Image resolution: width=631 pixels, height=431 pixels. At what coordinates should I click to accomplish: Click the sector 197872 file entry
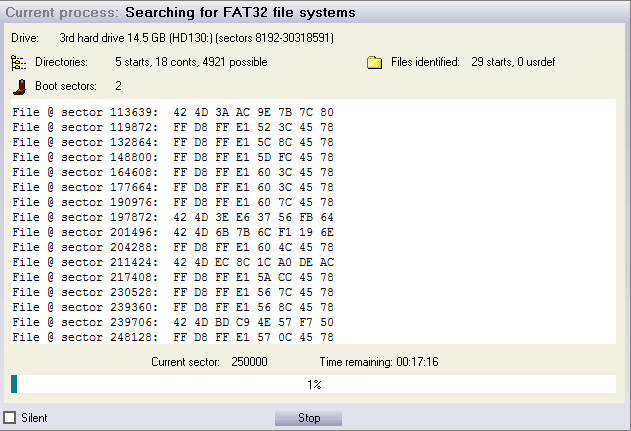click(173, 217)
